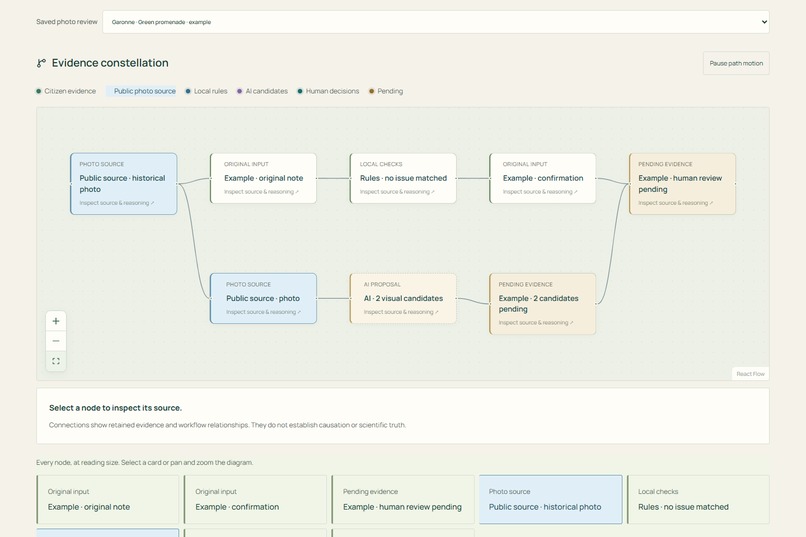
Task: Open Example · confirmation list card
Action: tap(255, 499)
